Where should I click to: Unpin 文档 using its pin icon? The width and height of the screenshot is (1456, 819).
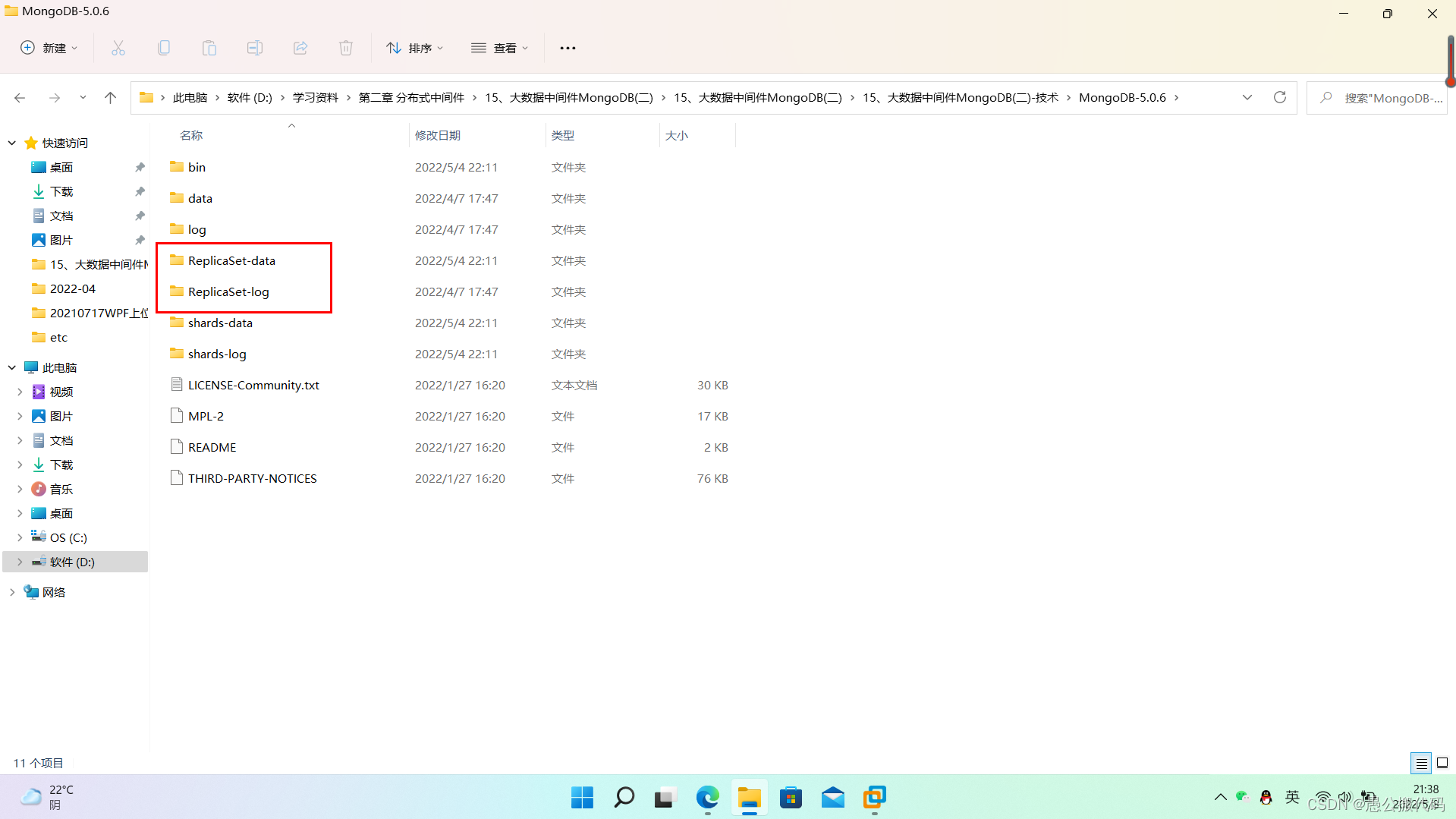(x=140, y=216)
